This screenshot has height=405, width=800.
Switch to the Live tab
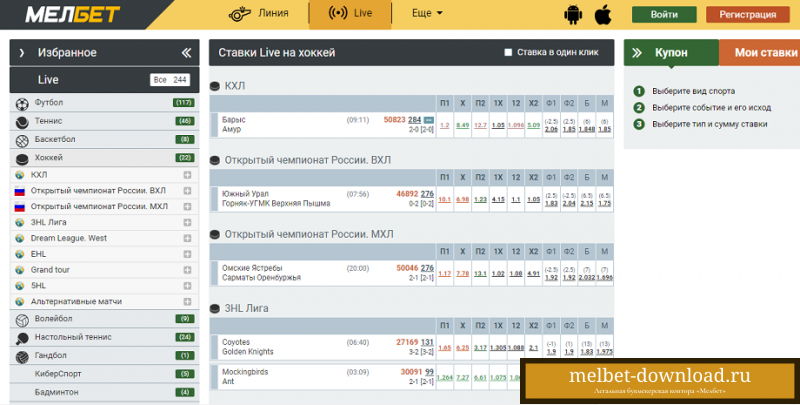(350, 14)
